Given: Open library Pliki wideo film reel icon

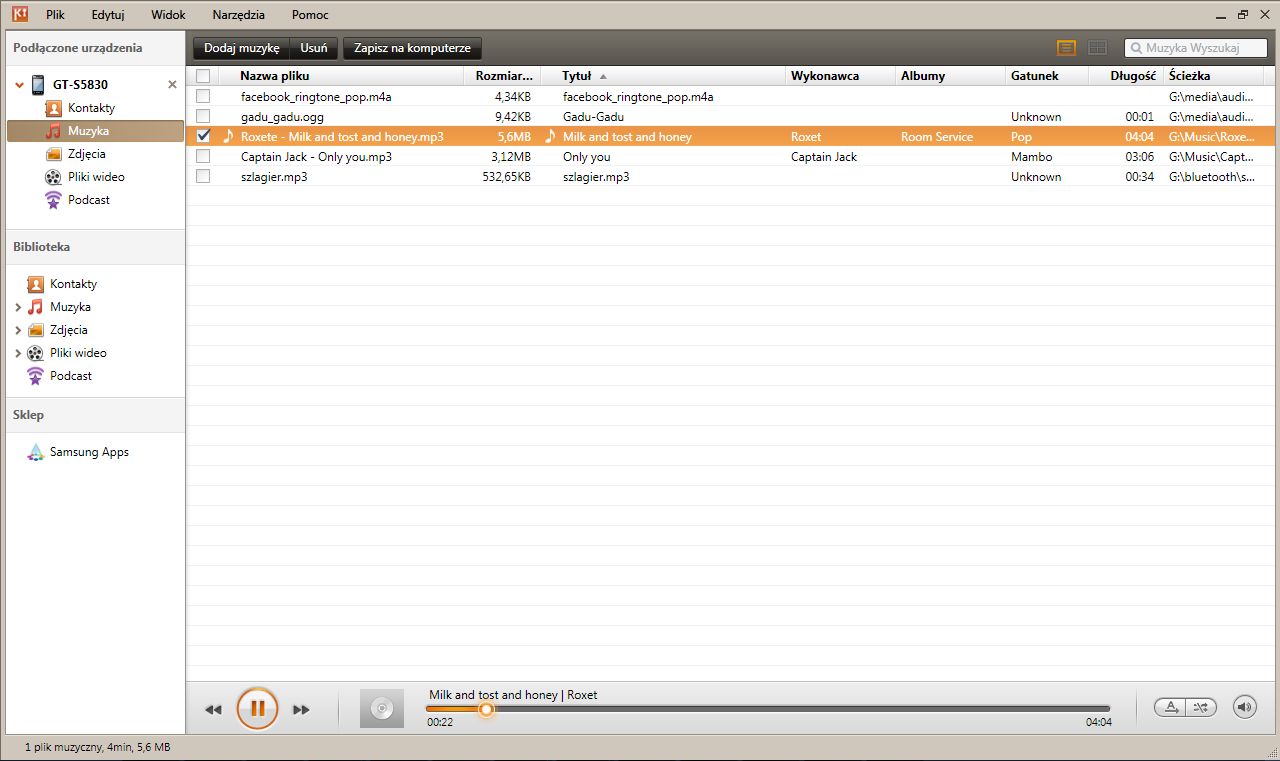Looking at the screenshot, I should [35, 353].
